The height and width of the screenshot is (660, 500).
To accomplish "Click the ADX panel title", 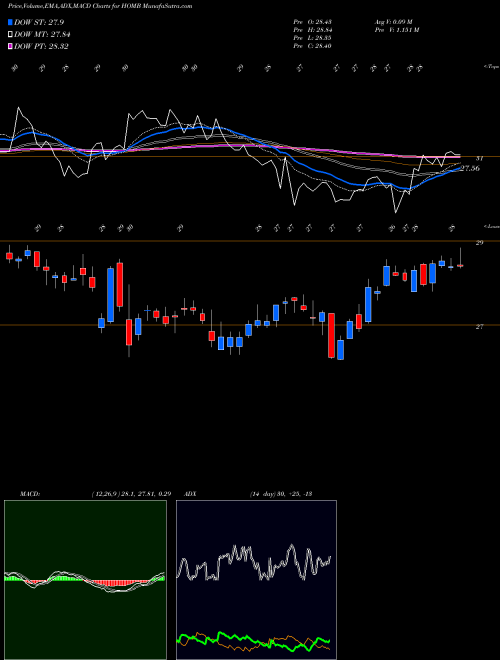I will [x=190, y=494].
